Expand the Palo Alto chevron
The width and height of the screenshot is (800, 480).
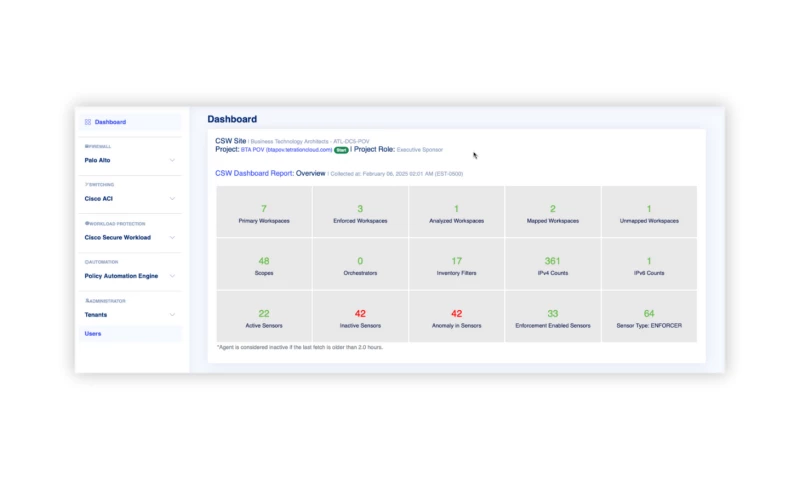click(172, 160)
